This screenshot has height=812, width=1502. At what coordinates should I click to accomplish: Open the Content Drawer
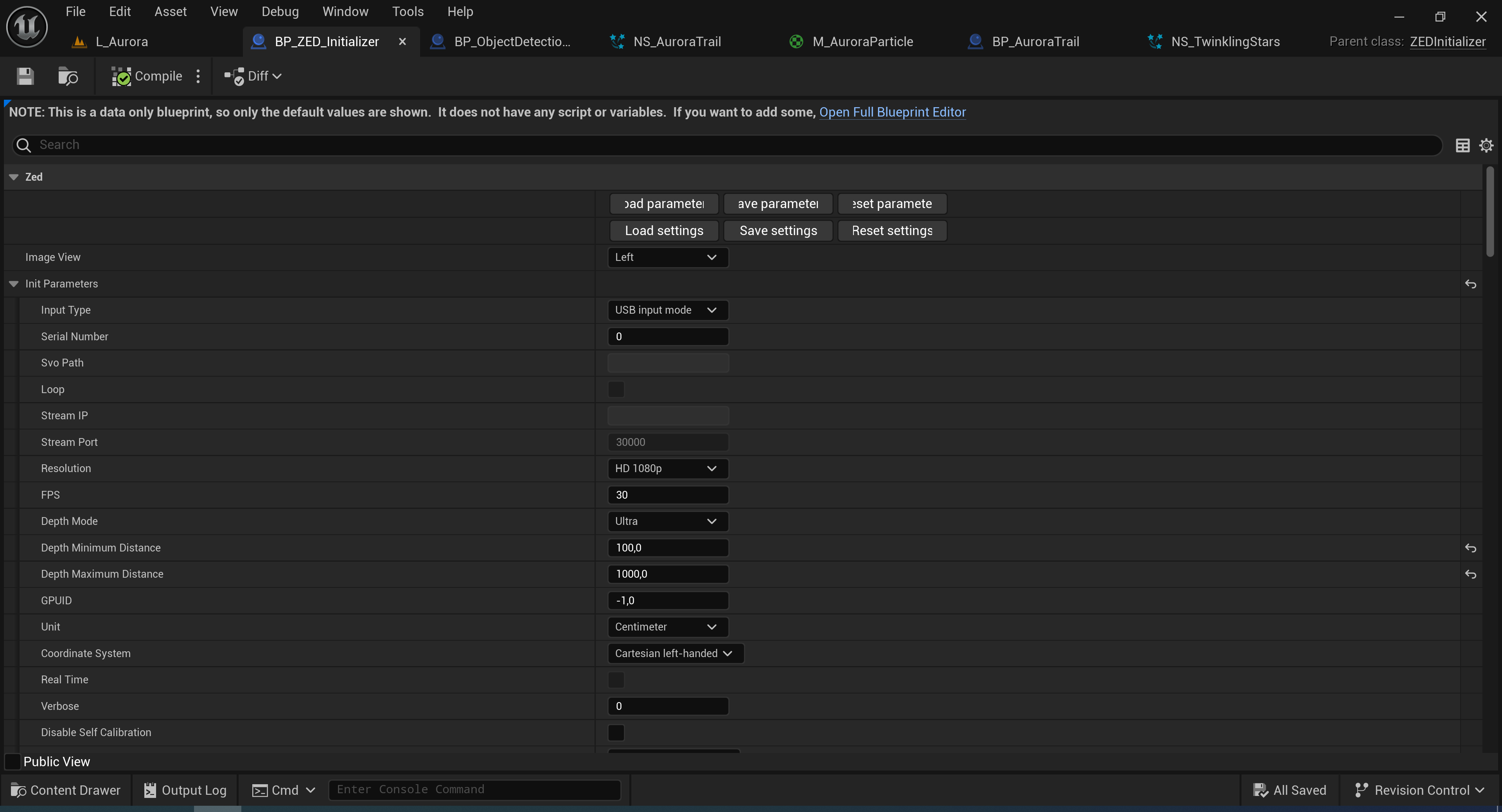point(66,790)
